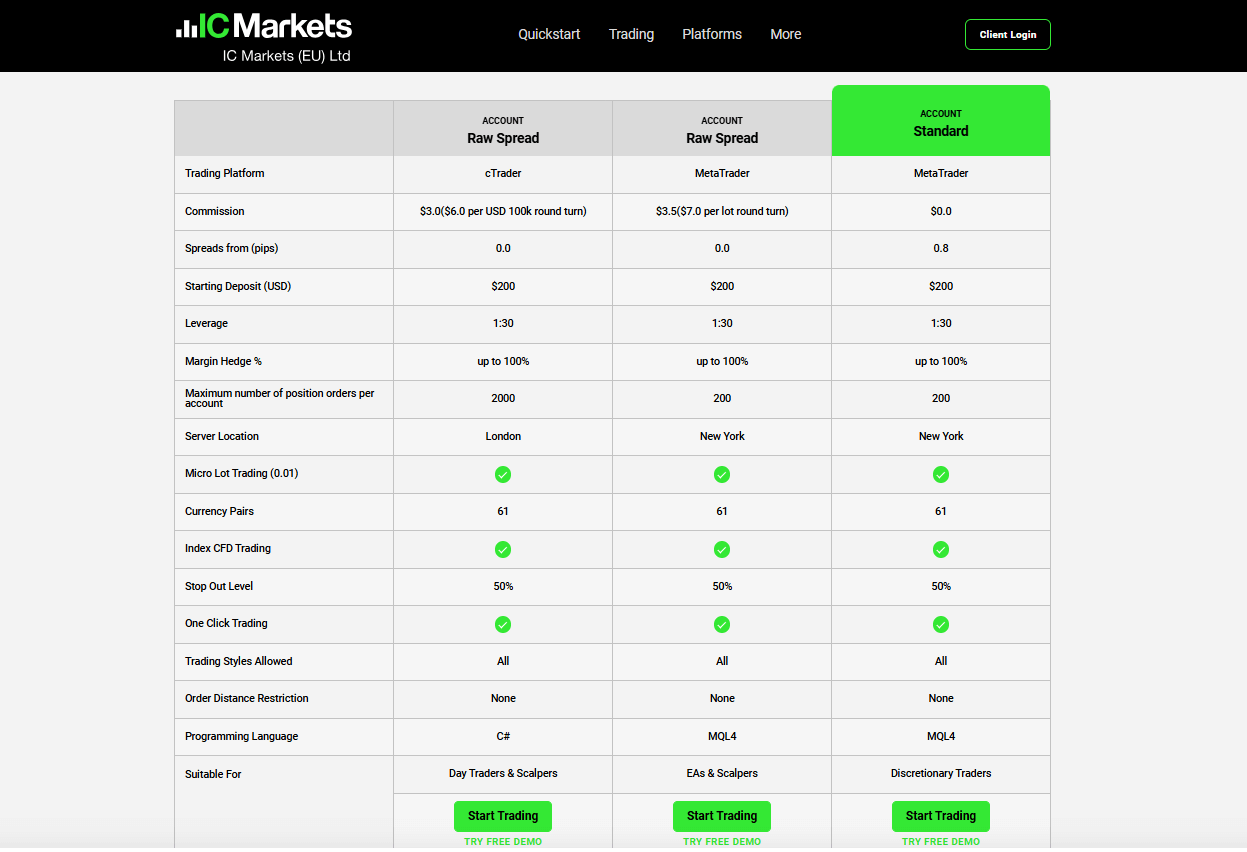Open the Trading menu
Screen dimensions: 1247x852
point(631,34)
